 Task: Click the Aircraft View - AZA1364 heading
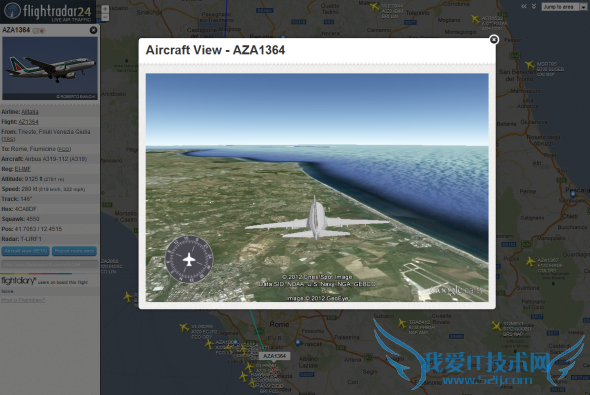215,50
